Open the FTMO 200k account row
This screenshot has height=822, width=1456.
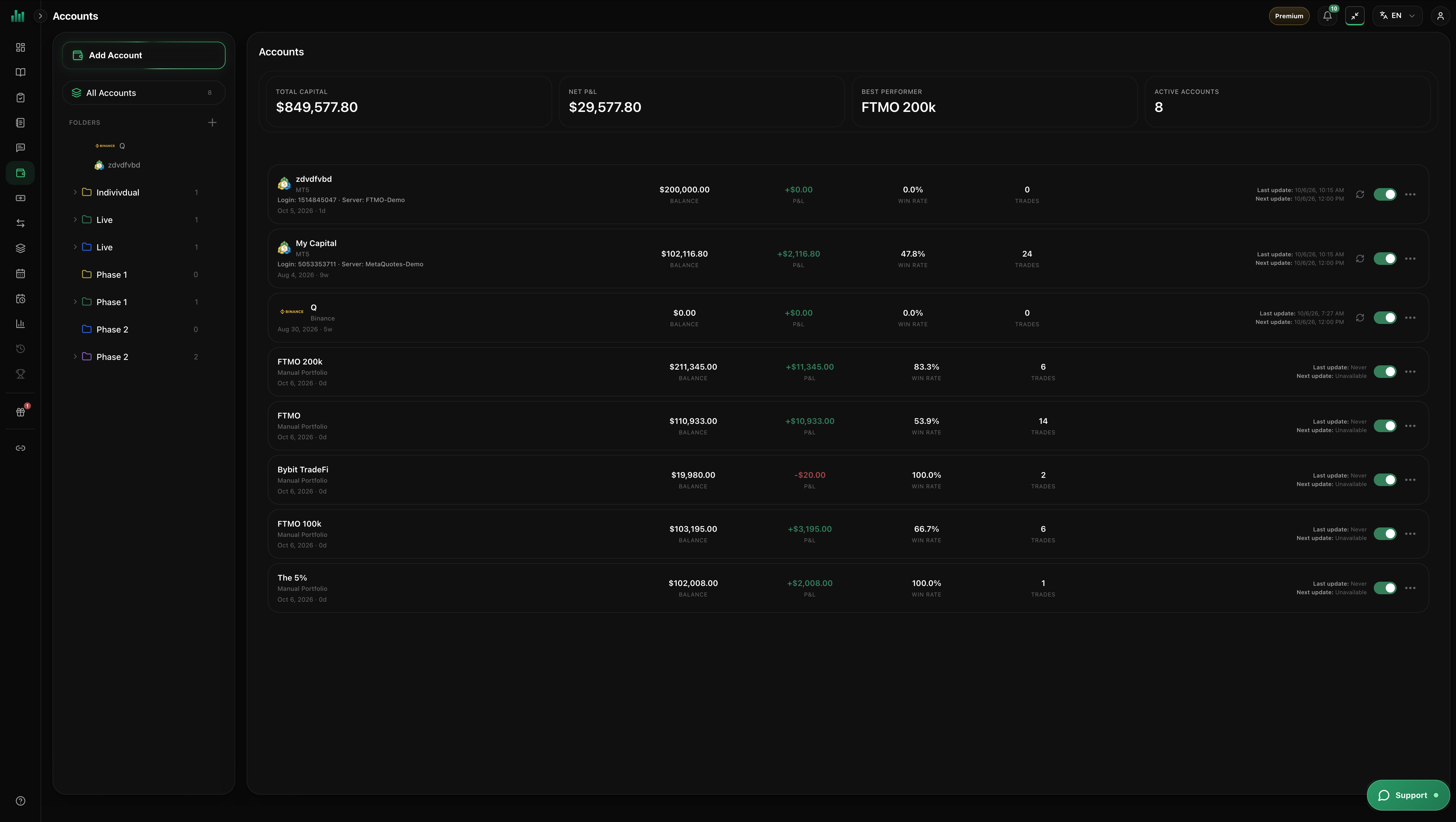[848, 372]
